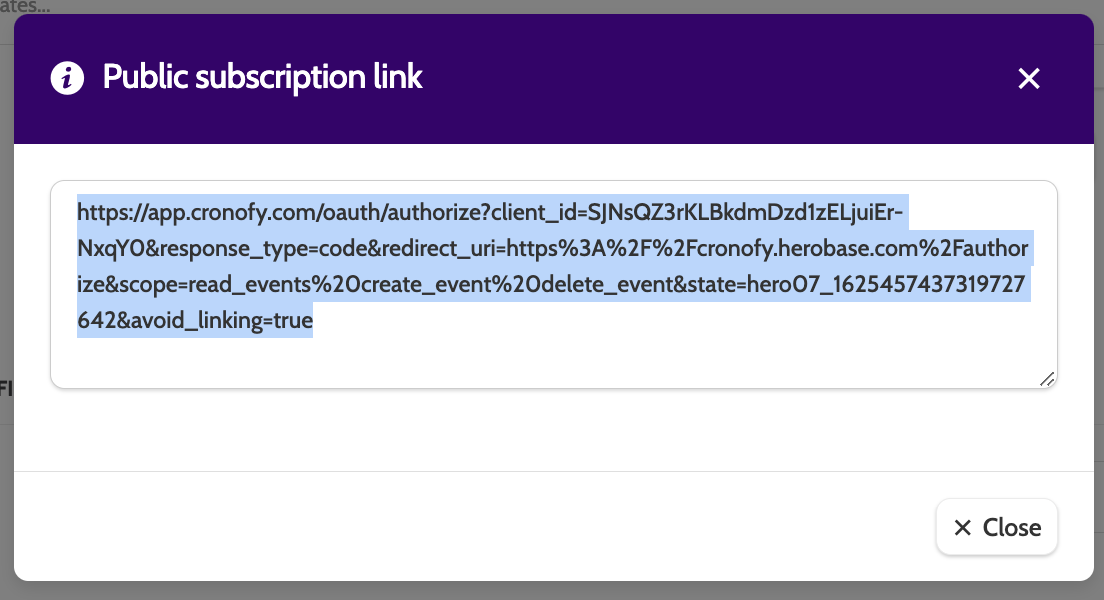Click the URL line beginning 'NxqY0&response_type'

(x=553, y=248)
